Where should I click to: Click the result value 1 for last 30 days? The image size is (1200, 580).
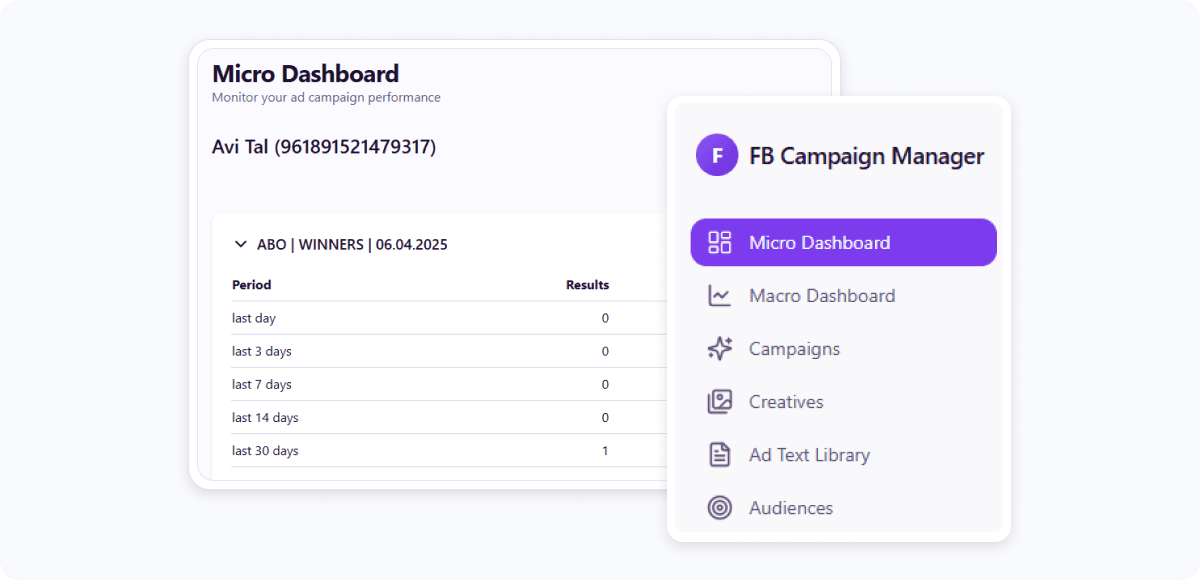tap(605, 451)
